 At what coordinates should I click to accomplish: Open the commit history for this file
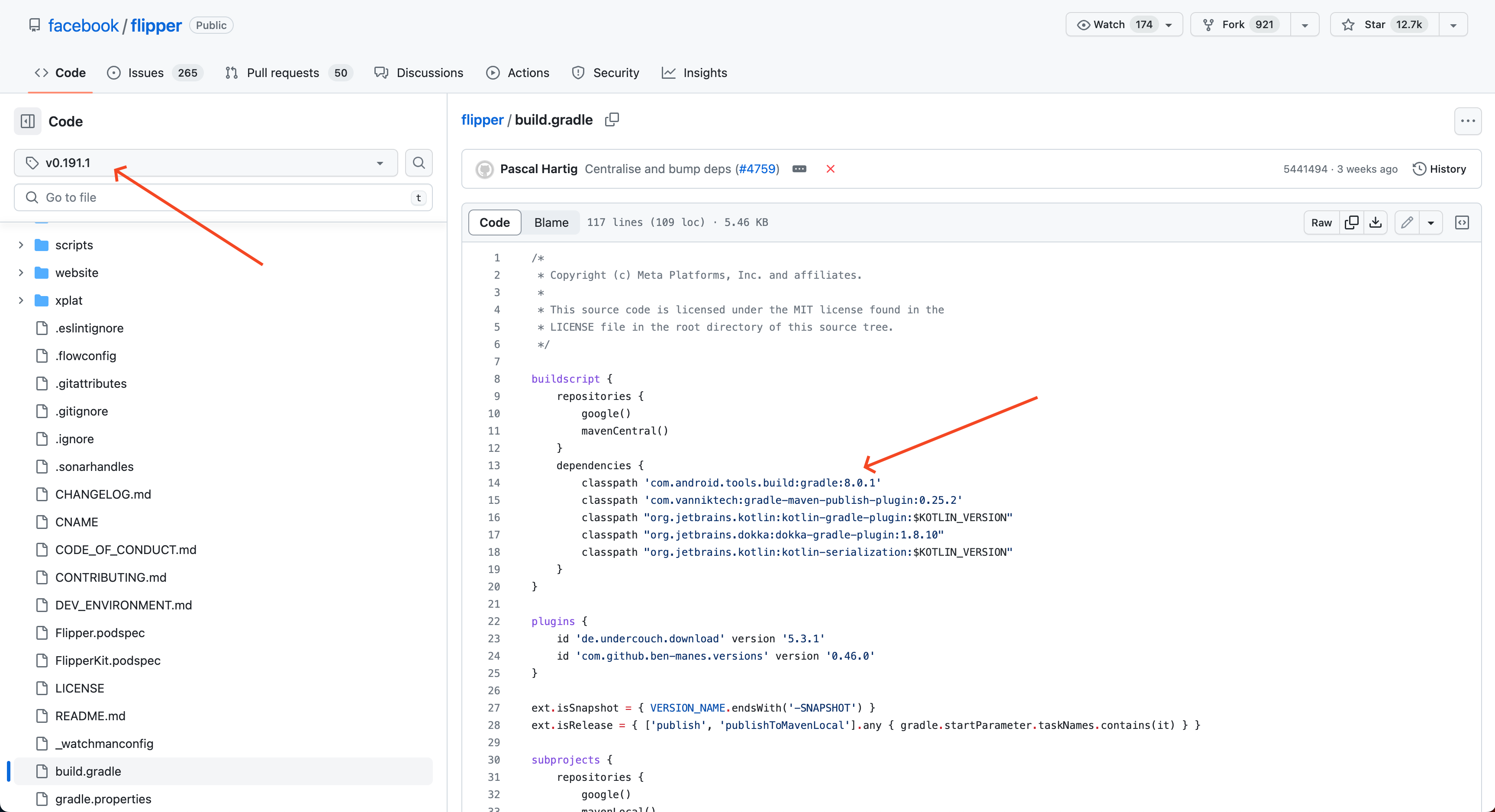1440,169
